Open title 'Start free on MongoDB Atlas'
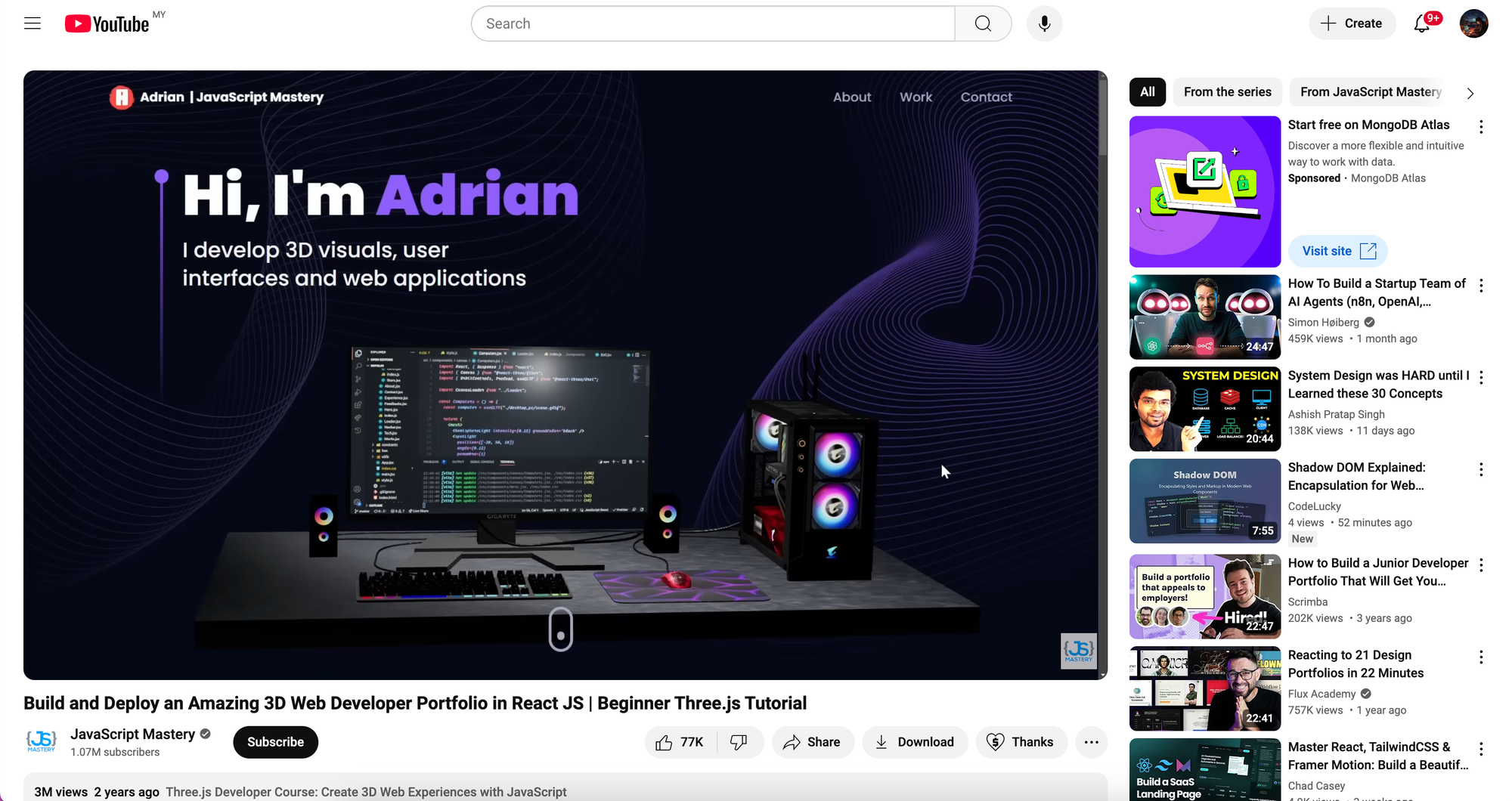Image resolution: width=1512 pixels, height=801 pixels. point(1368,125)
